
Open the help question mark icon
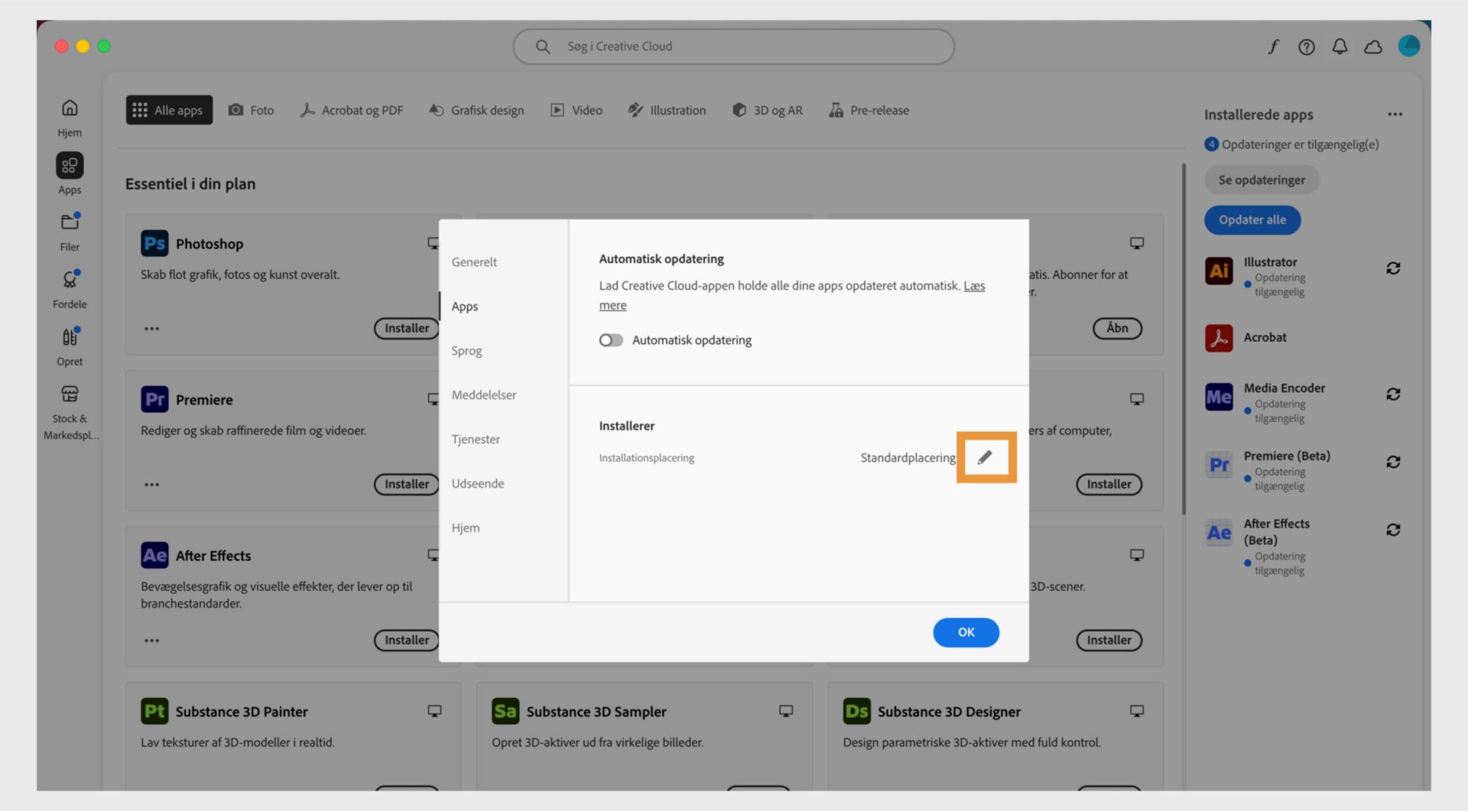pyautogui.click(x=1307, y=47)
